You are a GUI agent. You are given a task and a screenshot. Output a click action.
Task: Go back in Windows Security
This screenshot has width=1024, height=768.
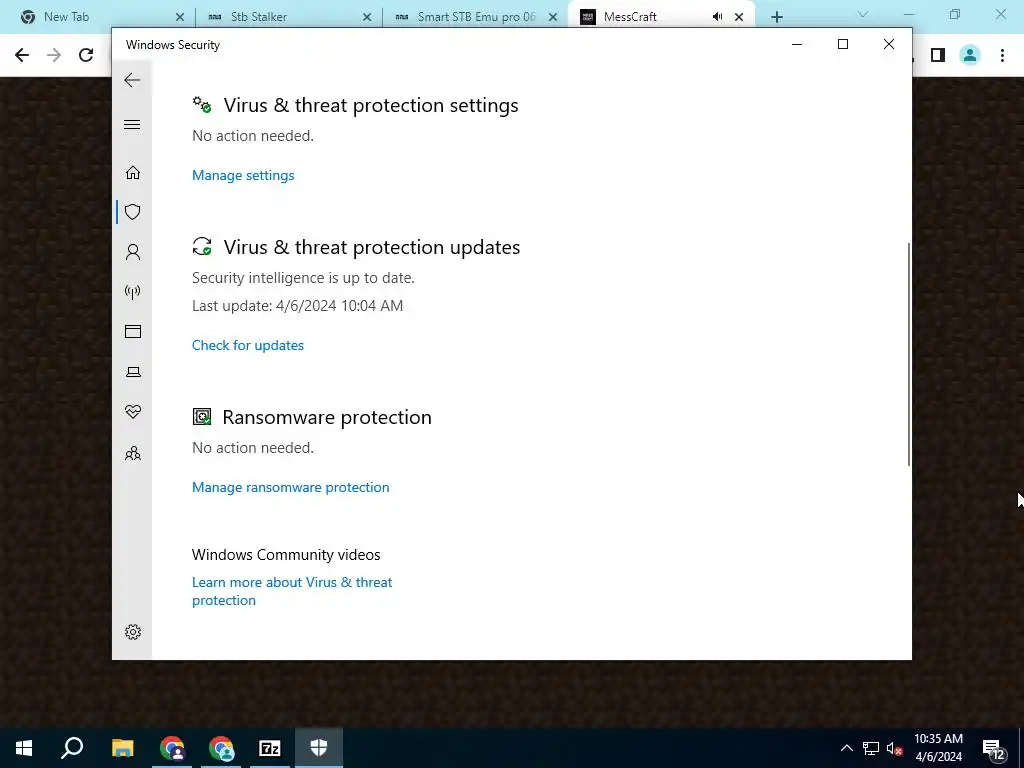point(132,80)
